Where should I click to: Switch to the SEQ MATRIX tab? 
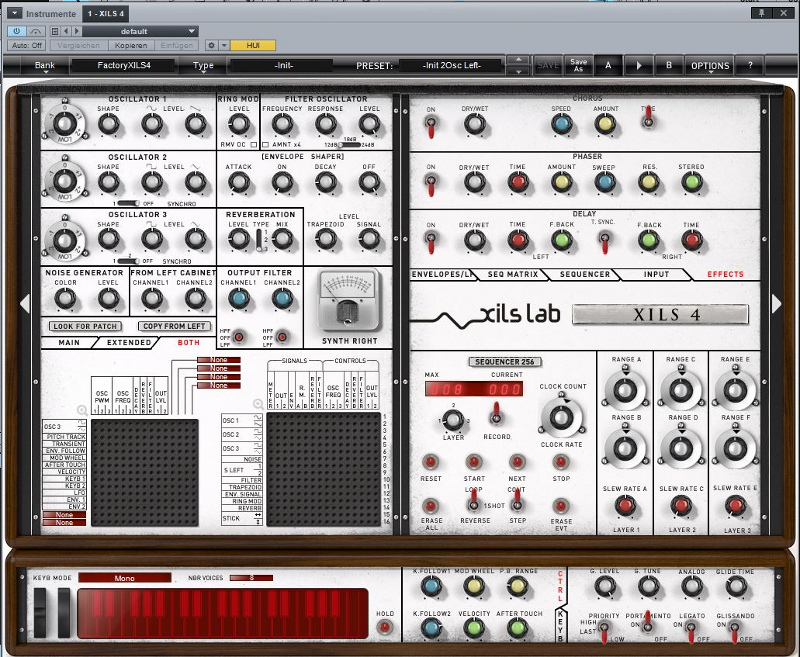(513, 274)
